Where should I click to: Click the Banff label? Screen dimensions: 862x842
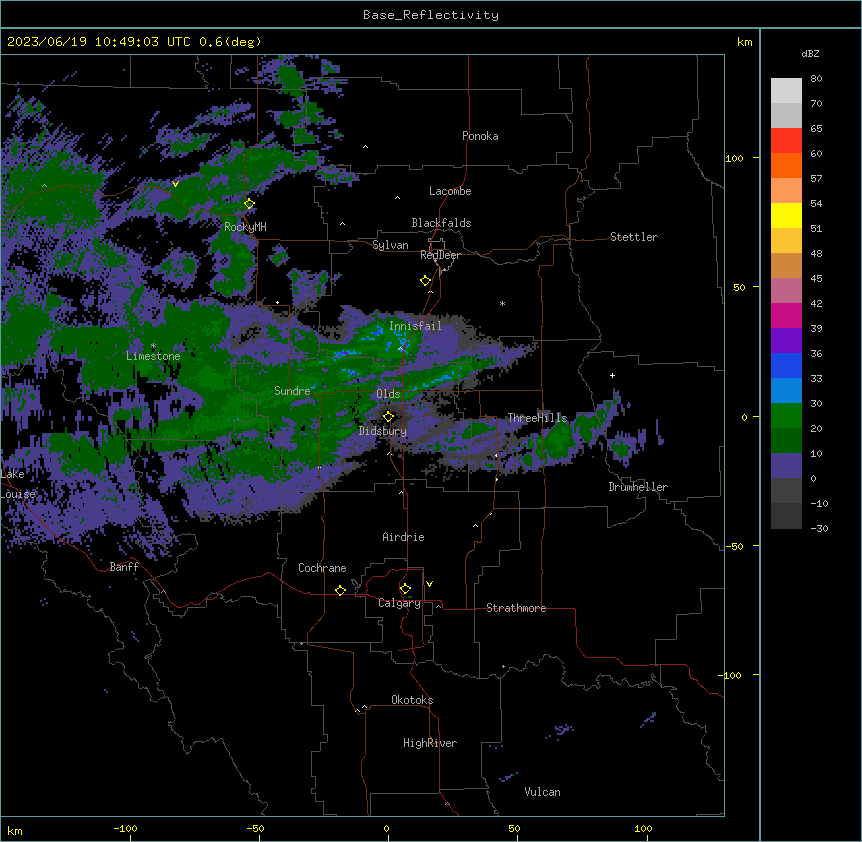click(124, 567)
